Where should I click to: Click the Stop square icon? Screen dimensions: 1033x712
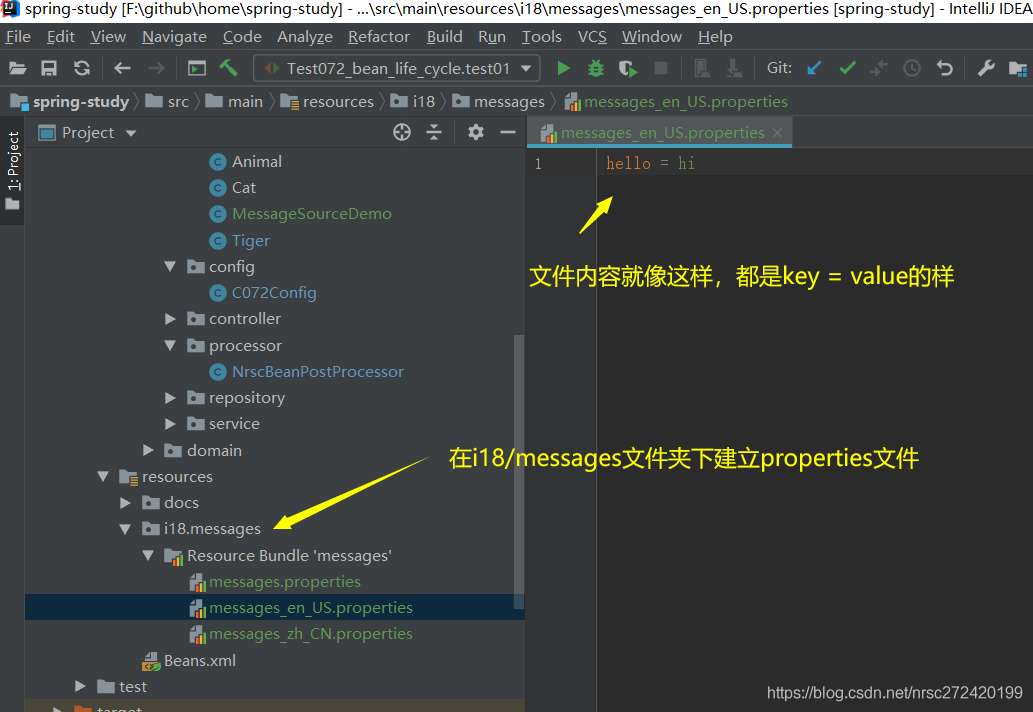pos(661,68)
